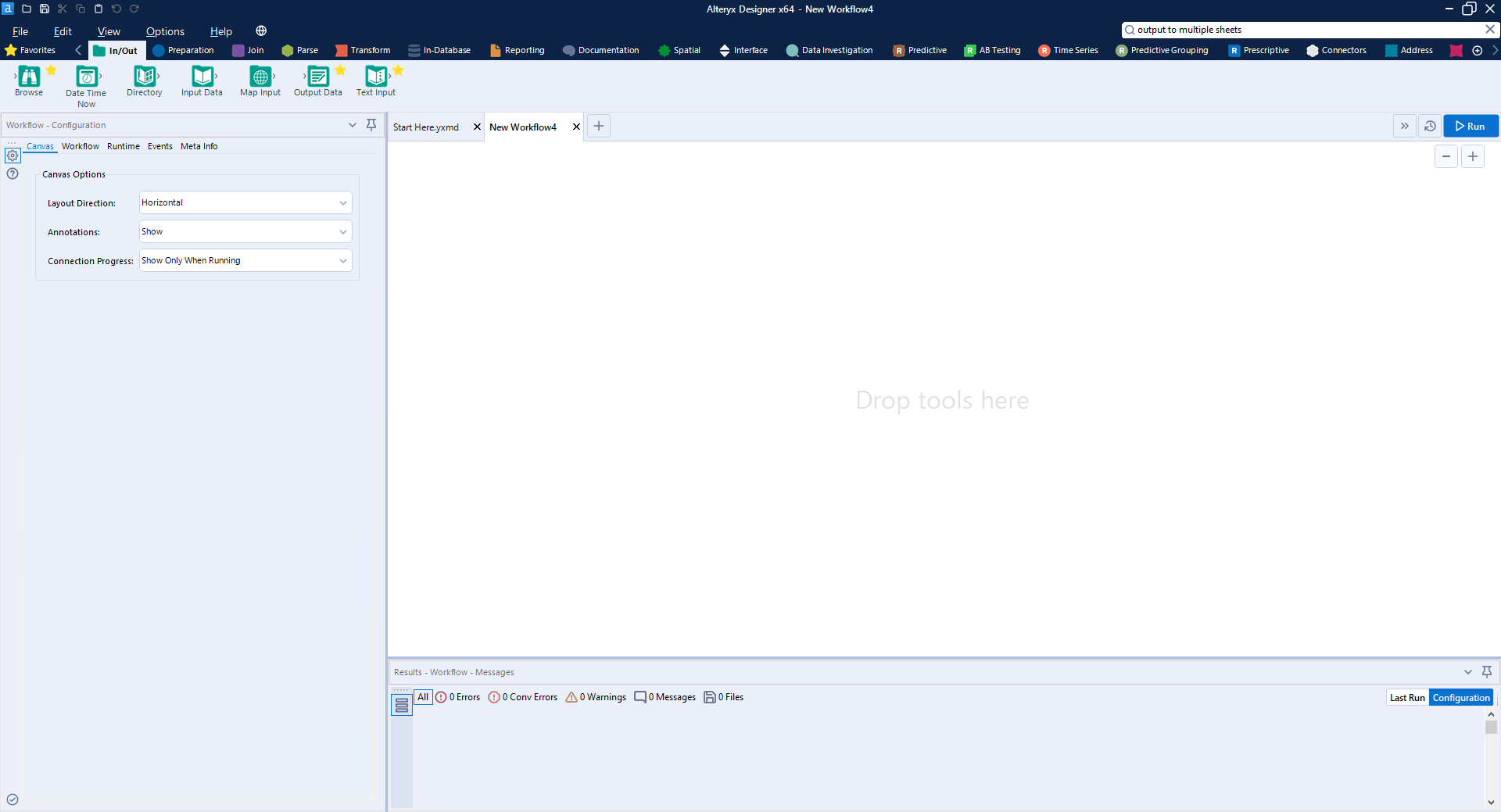
Task: Select the Date Time Now tool
Action: coord(86,87)
